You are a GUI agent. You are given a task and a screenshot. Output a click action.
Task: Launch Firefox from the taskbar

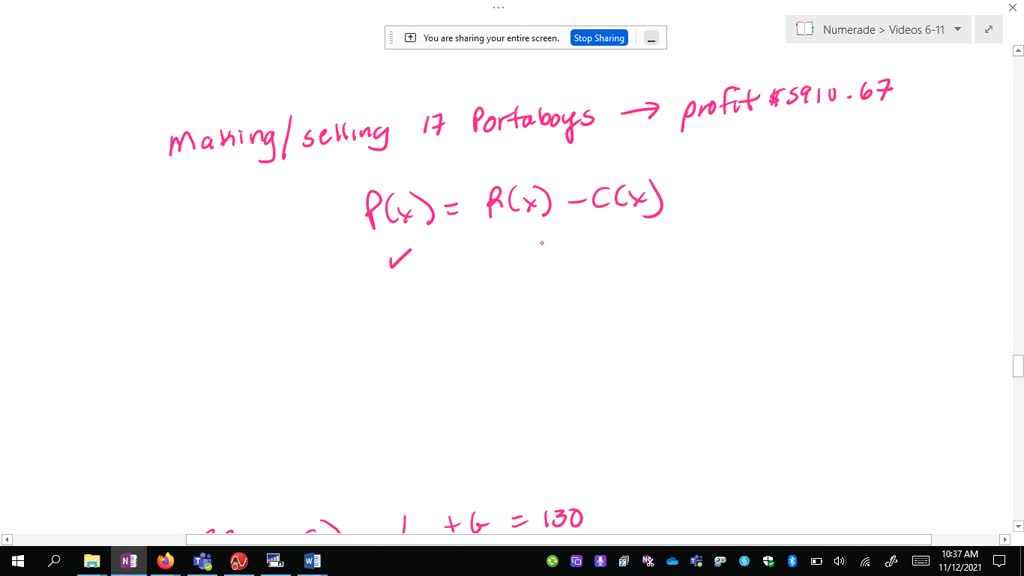(x=165, y=561)
